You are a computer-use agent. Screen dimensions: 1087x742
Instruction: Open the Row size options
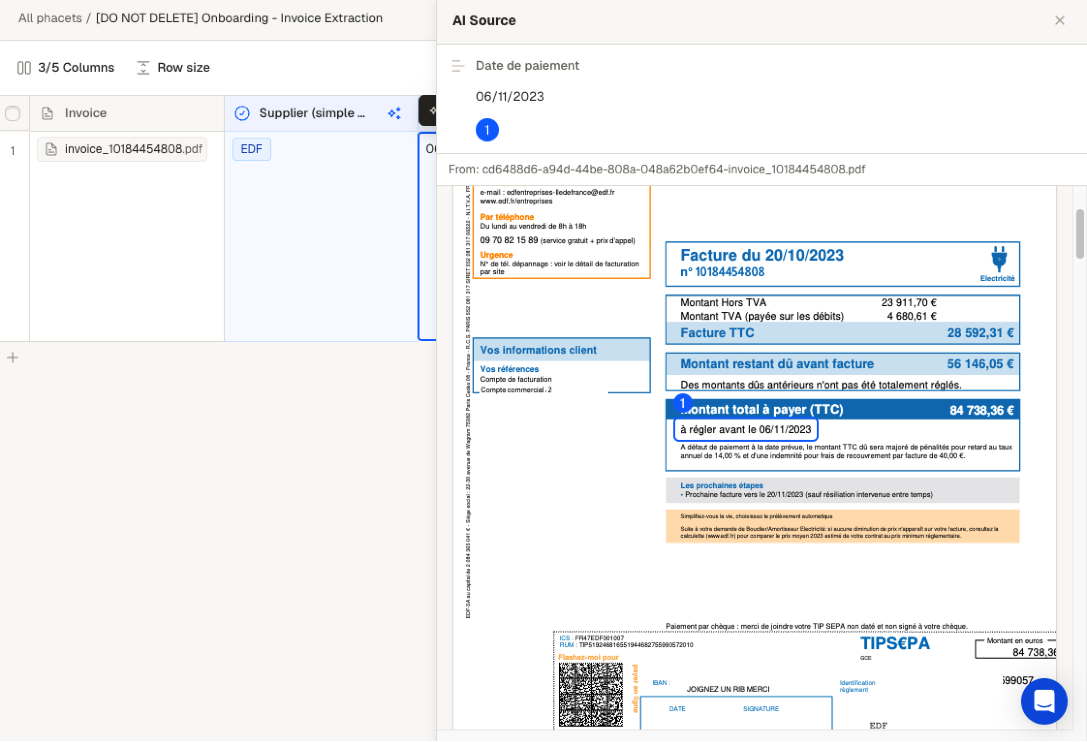(x=173, y=68)
